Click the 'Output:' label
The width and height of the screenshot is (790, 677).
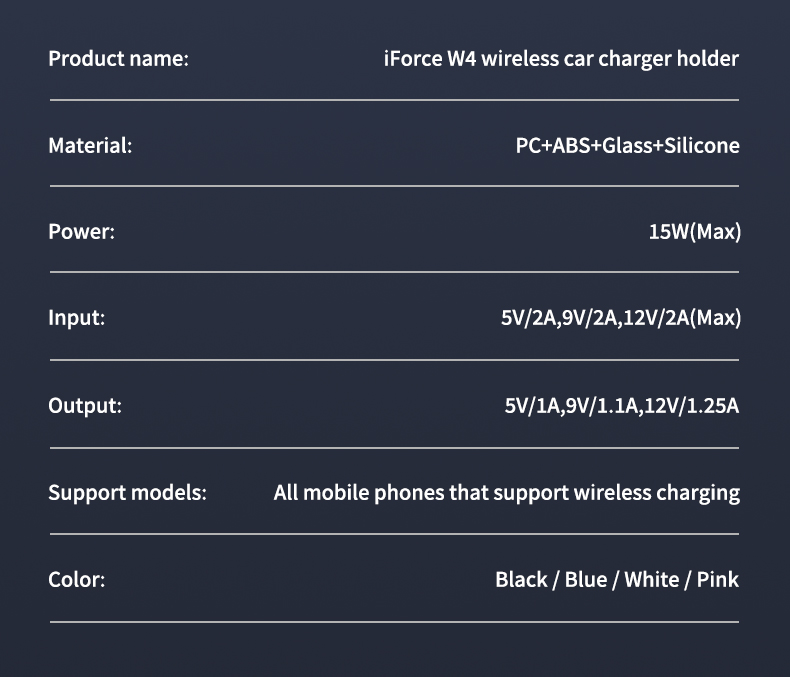click(x=85, y=406)
